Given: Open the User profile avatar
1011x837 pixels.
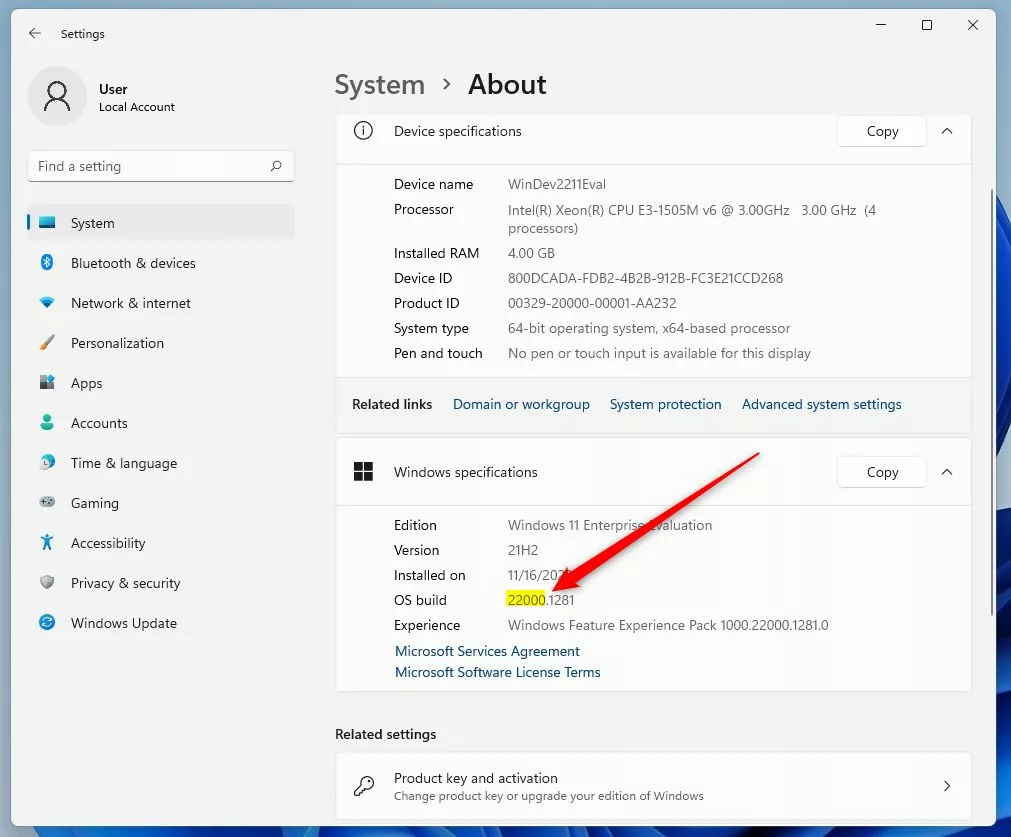Looking at the screenshot, I should pyautogui.click(x=57, y=96).
